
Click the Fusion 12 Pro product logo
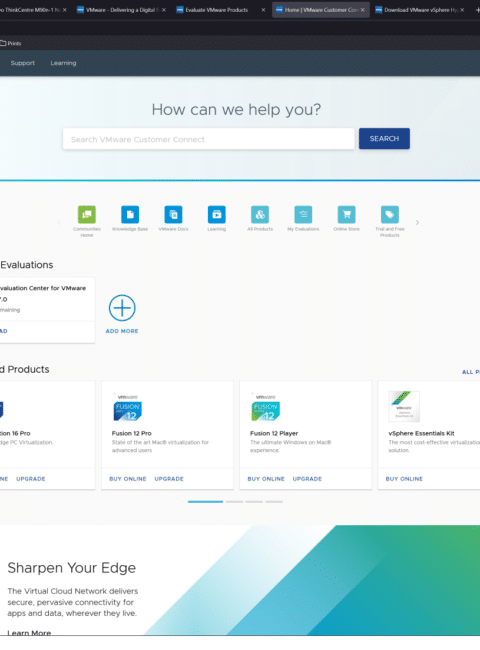pos(128,408)
